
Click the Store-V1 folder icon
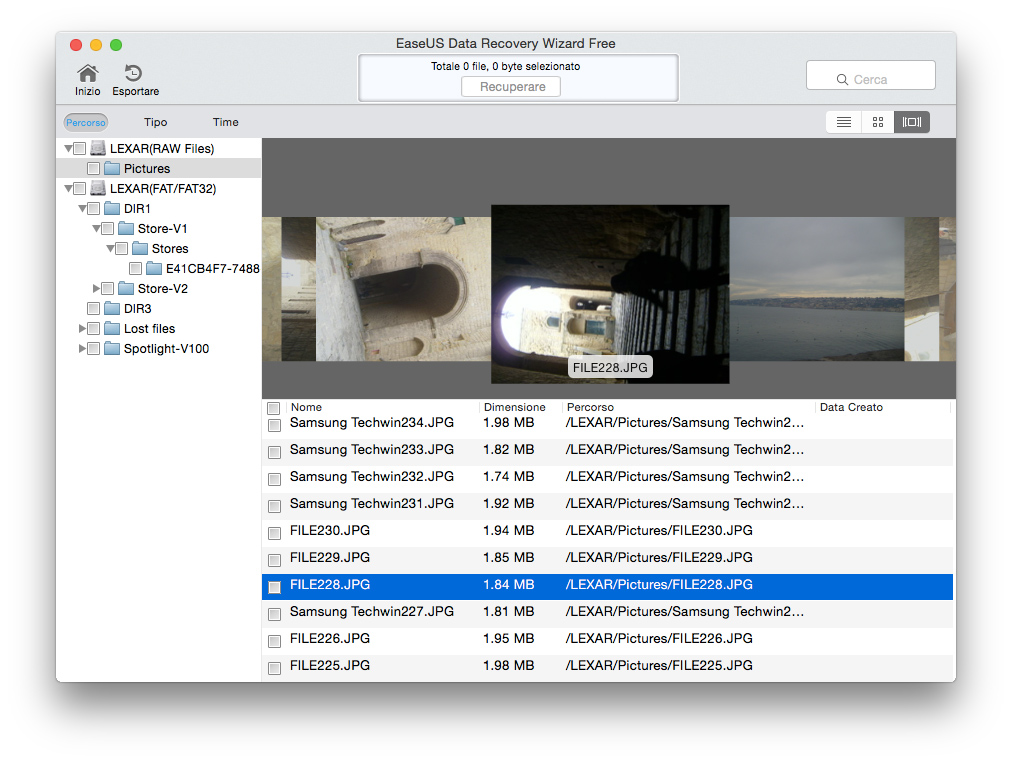click(x=126, y=228)
